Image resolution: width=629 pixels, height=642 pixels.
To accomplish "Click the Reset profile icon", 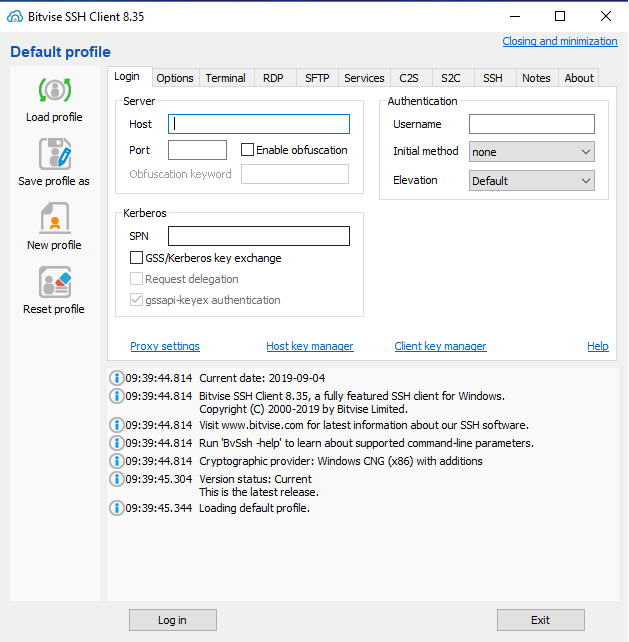I will (x=54, y=282).
